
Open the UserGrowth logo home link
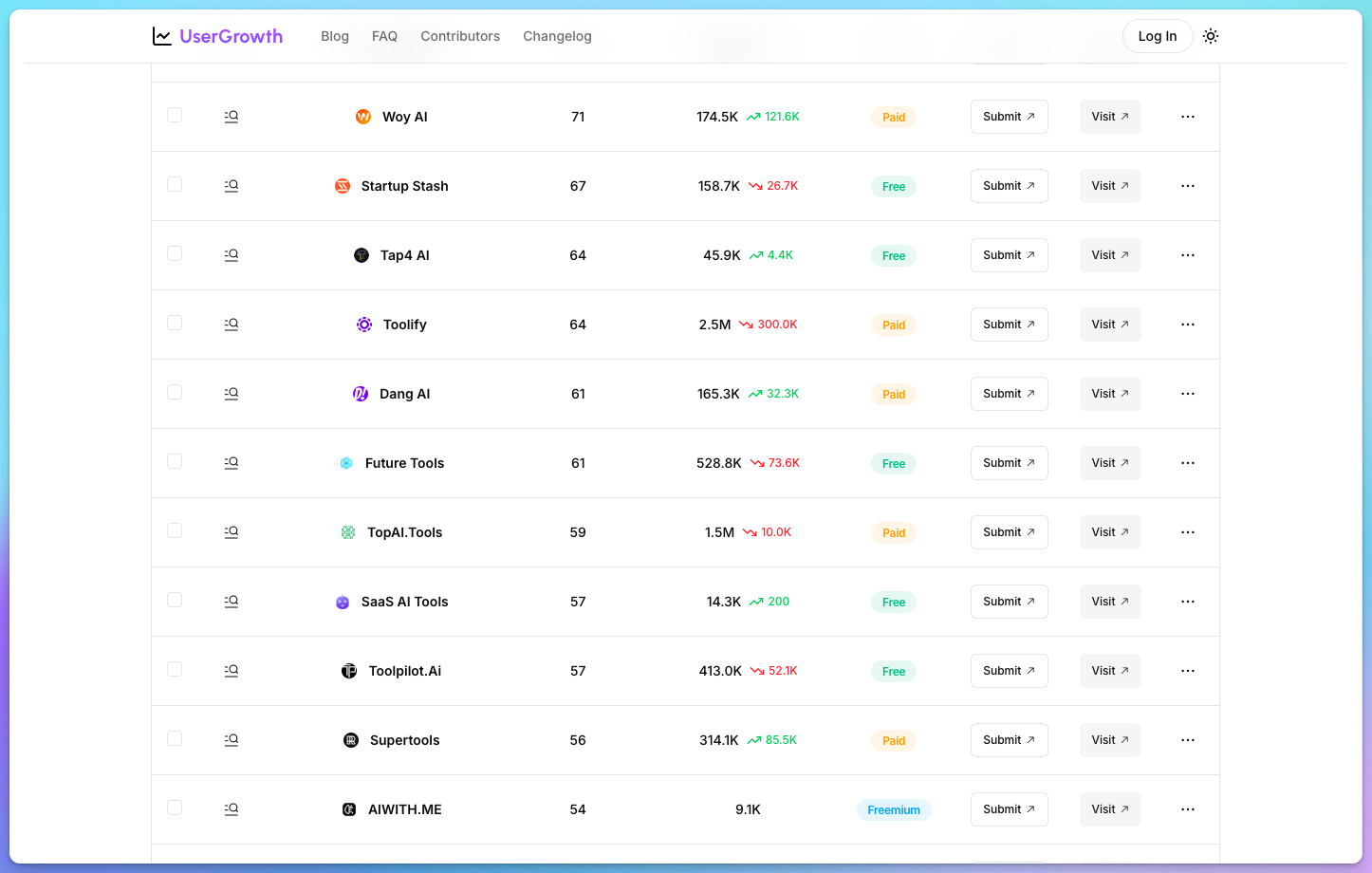217,36
